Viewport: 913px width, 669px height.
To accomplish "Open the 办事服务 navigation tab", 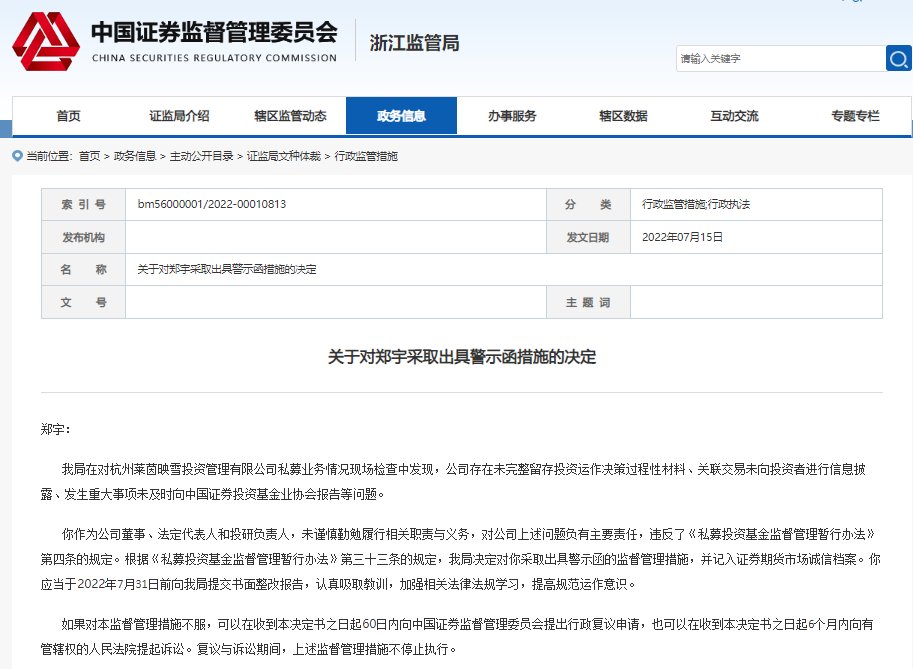I will pos(513,115).
